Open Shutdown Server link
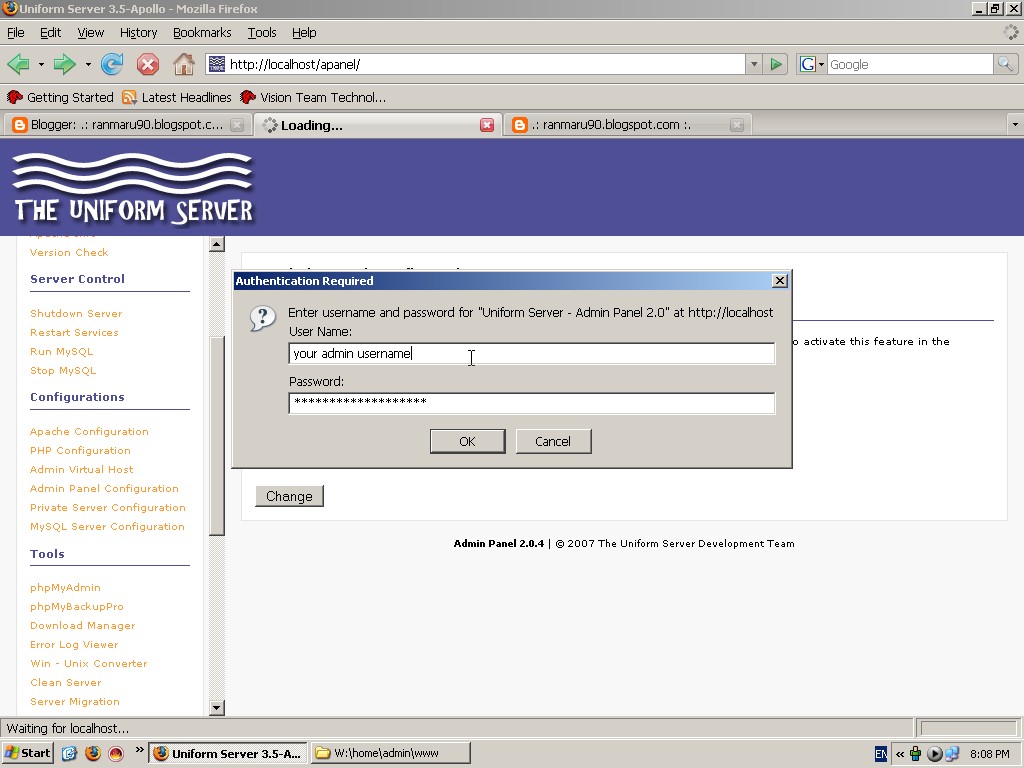Screen dimensions: 1024x768 pos(76,313)
